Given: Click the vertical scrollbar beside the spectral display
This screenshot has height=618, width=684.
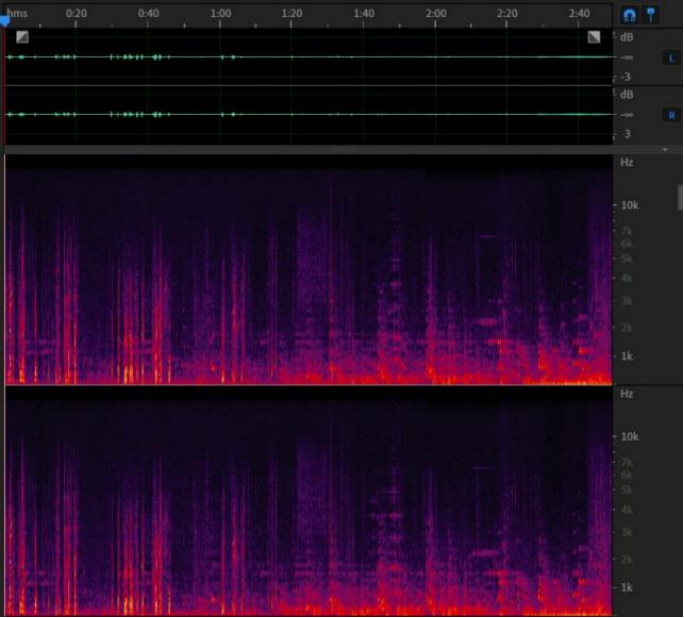Looking at the screenshot, I should pos(680,197).
